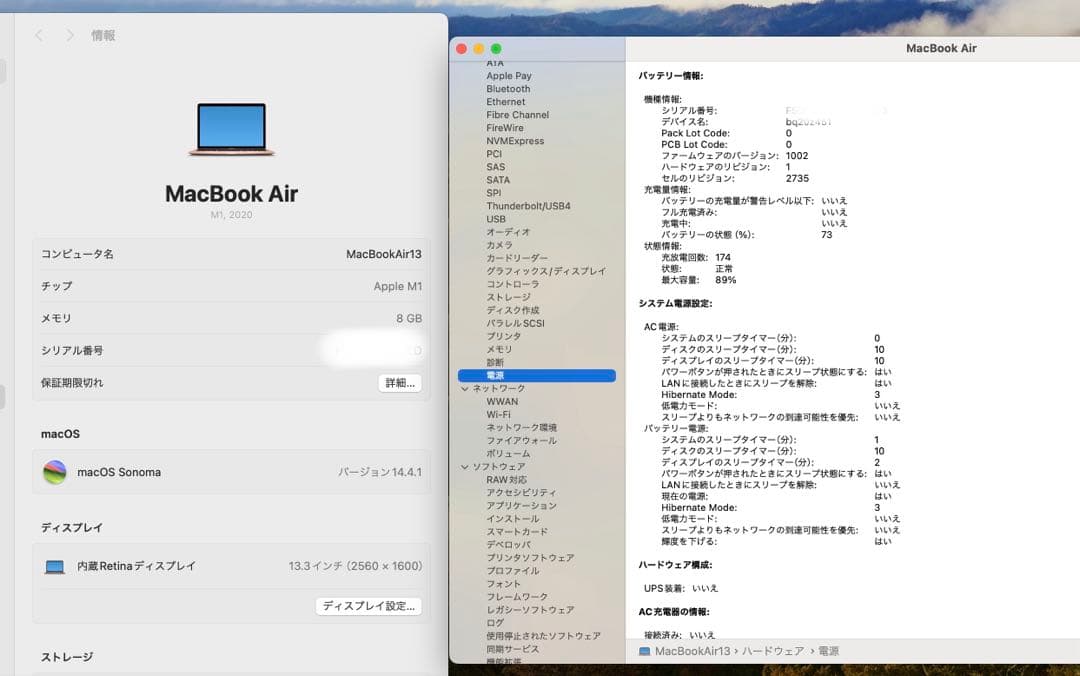
Task: Select アクセシビリティ in the sidebar
Action: click(x=521, y=493)
